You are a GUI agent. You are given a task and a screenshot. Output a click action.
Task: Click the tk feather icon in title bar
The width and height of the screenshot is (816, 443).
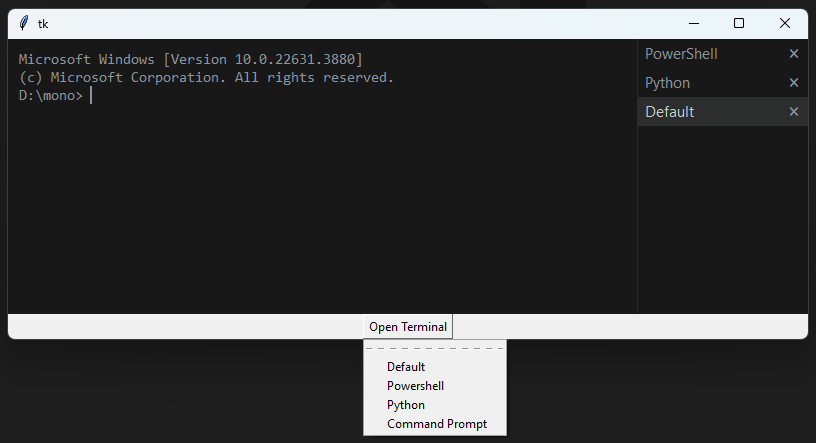[24, 23]
